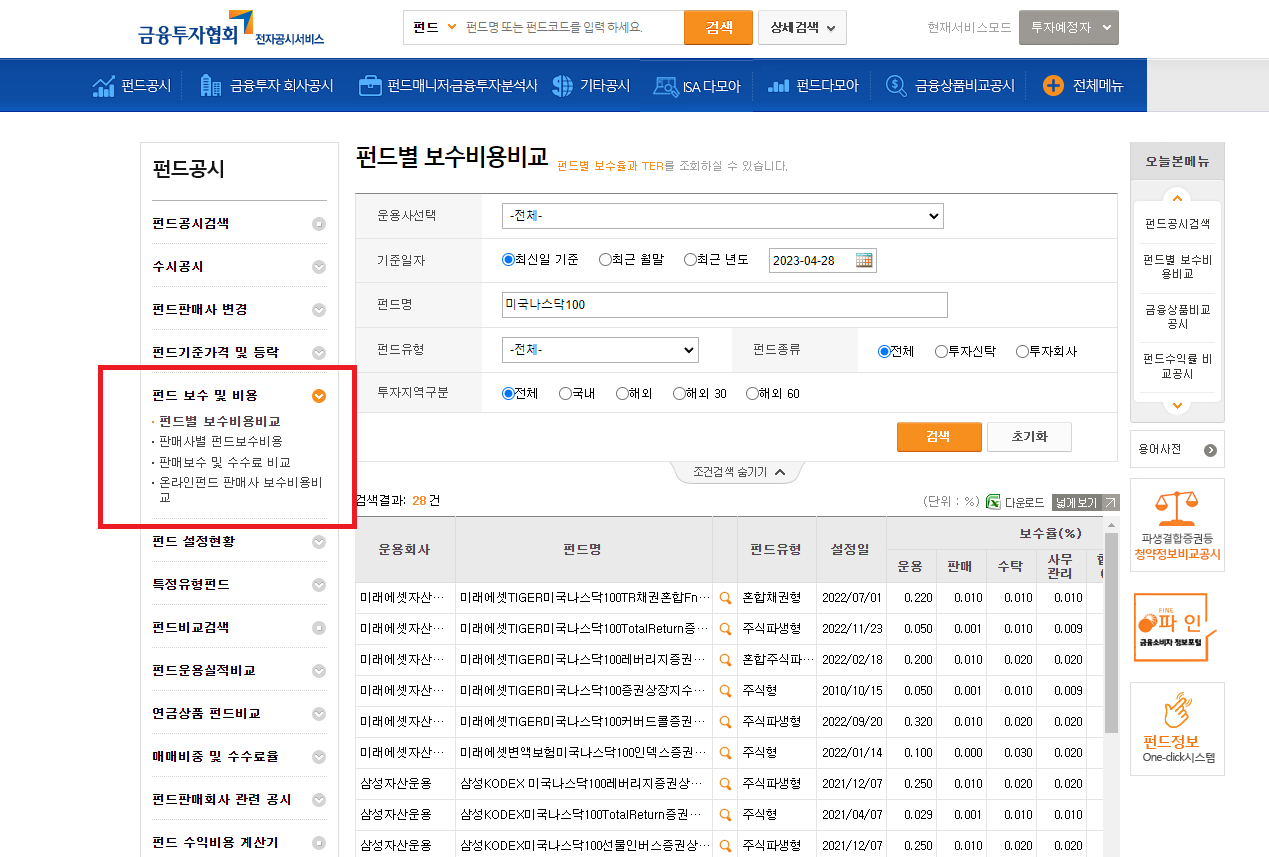This screenshot has height=857, width=1269.
Task: Click 금융상품비교공시 dollar icon
Action: click(x=896, y=86)
